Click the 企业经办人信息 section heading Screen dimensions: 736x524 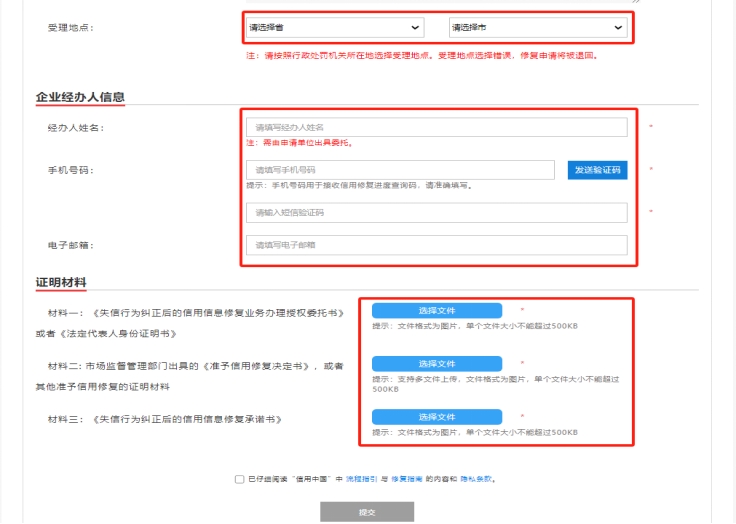pos(80,97)
